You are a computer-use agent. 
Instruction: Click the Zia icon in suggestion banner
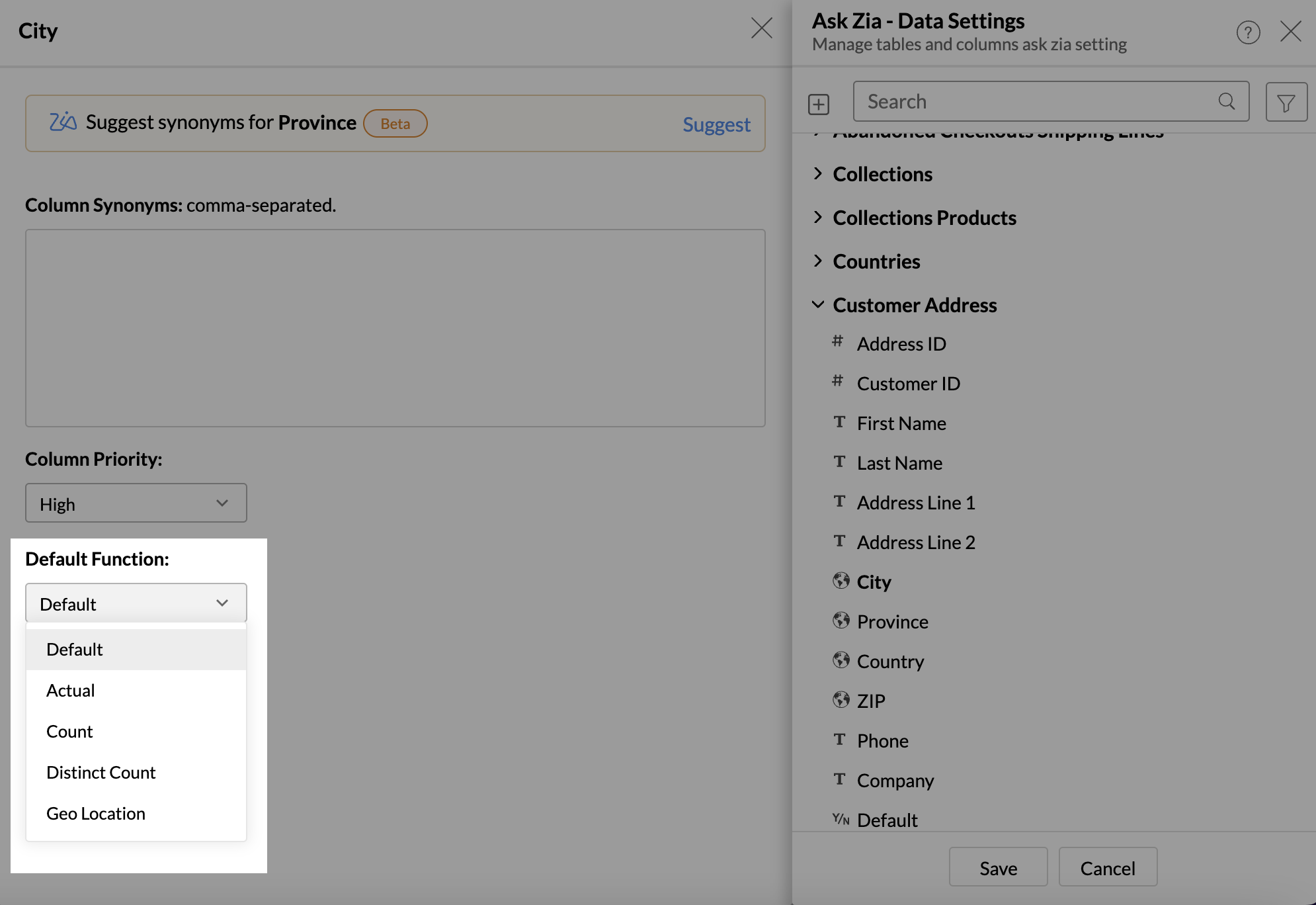coord(63,122)
